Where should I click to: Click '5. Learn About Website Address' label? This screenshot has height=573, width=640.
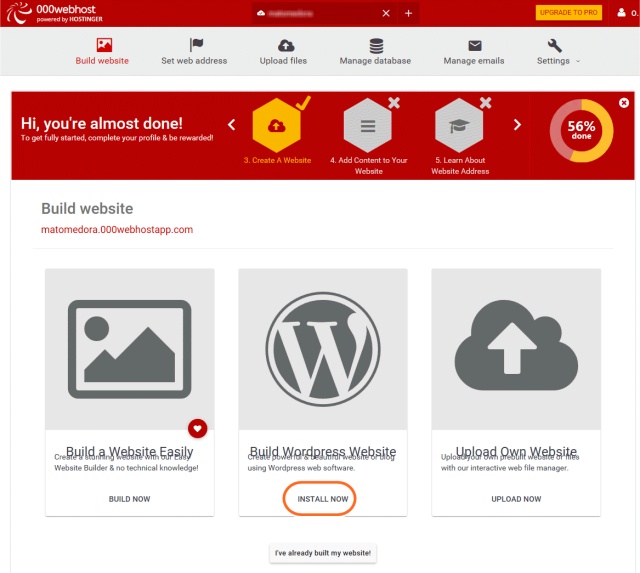(460, 166)
